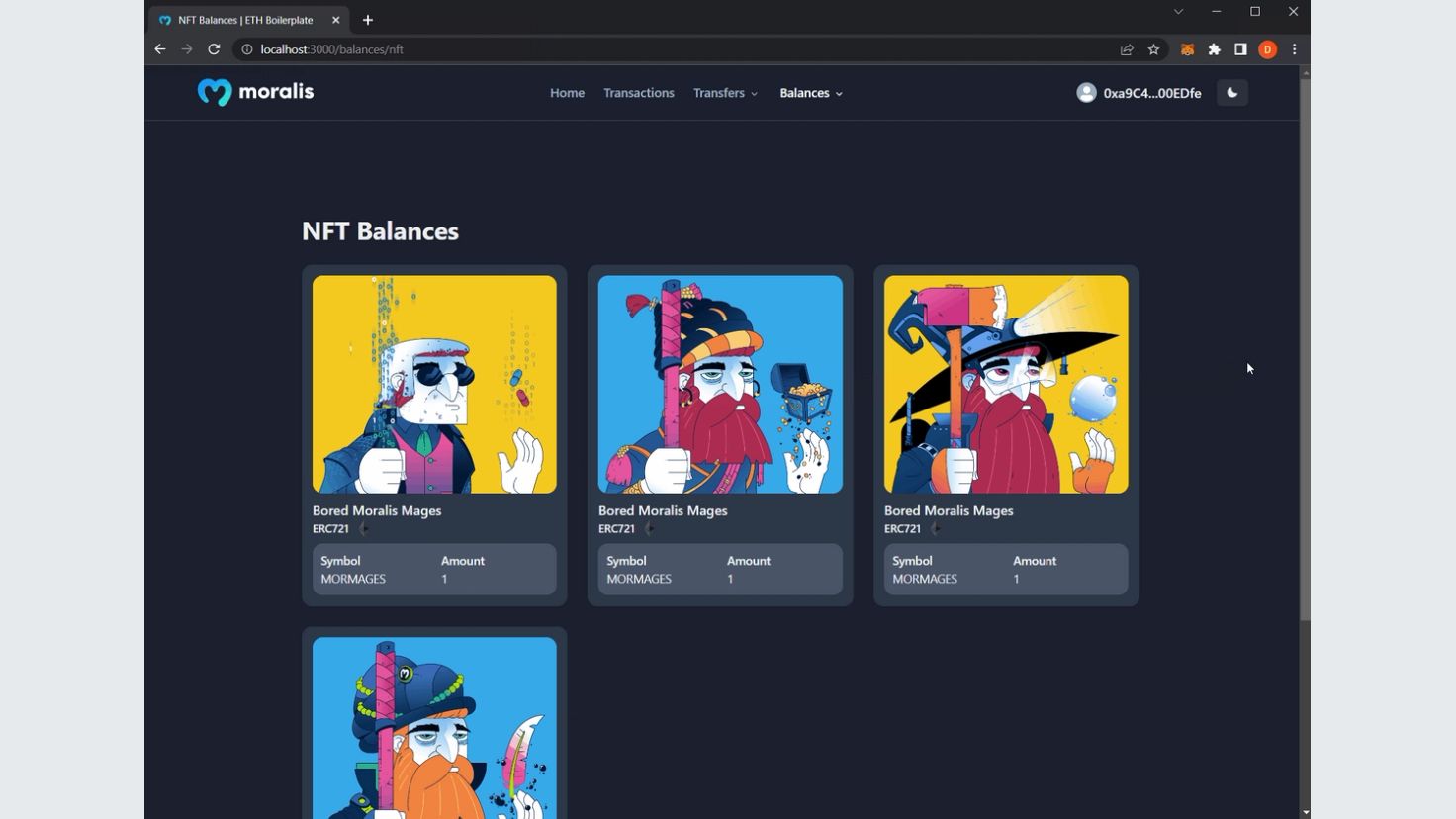The image size is (1456, 819).
Task: Open a new browser tab
Action: coord(368,20)
